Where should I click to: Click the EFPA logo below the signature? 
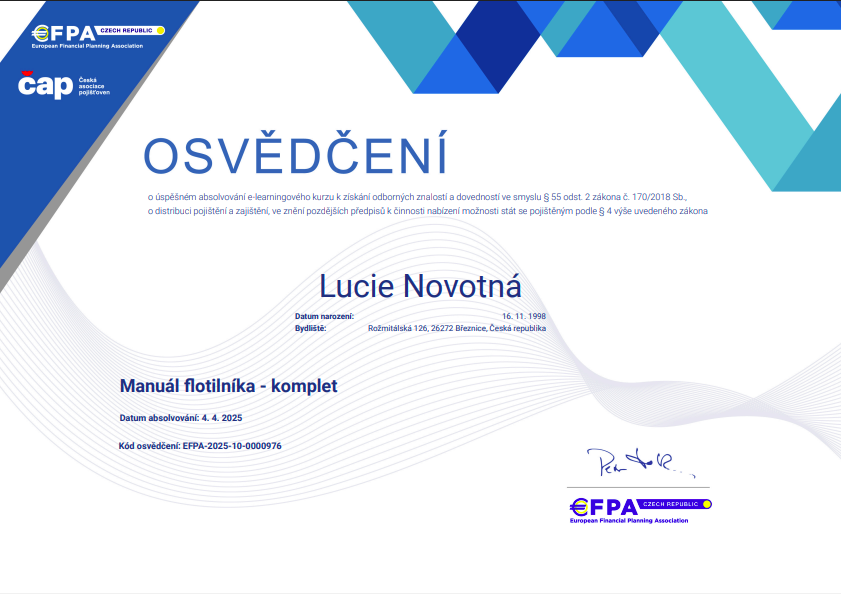pos(640,511)
